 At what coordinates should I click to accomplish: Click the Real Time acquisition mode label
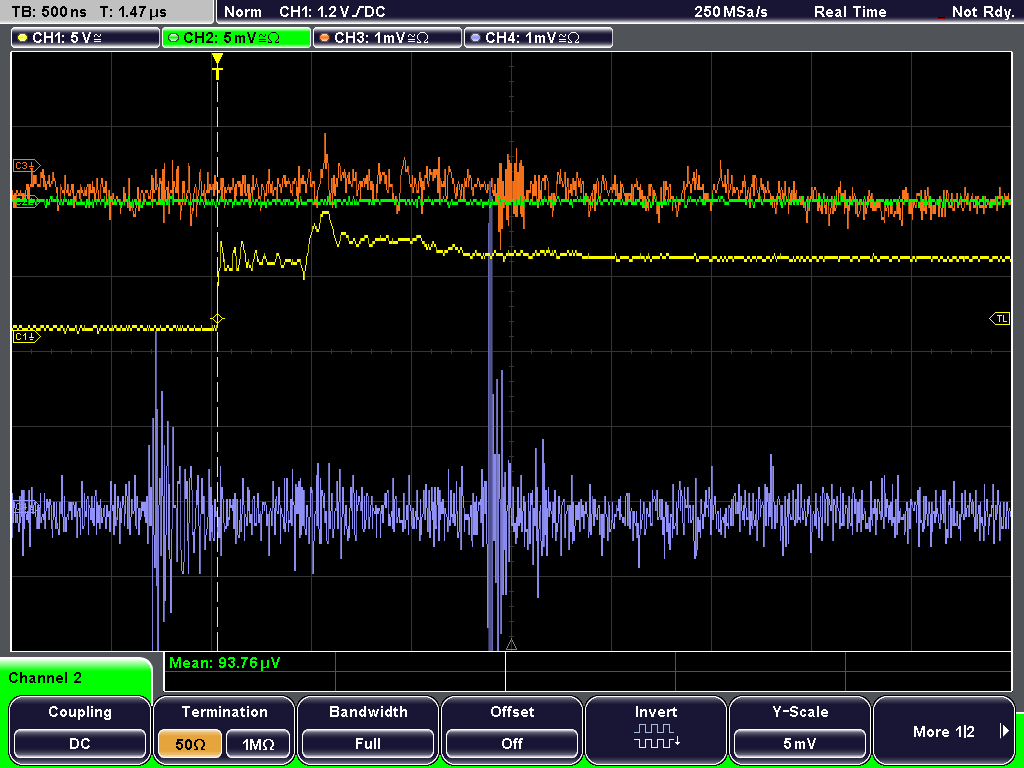point(850,12)
